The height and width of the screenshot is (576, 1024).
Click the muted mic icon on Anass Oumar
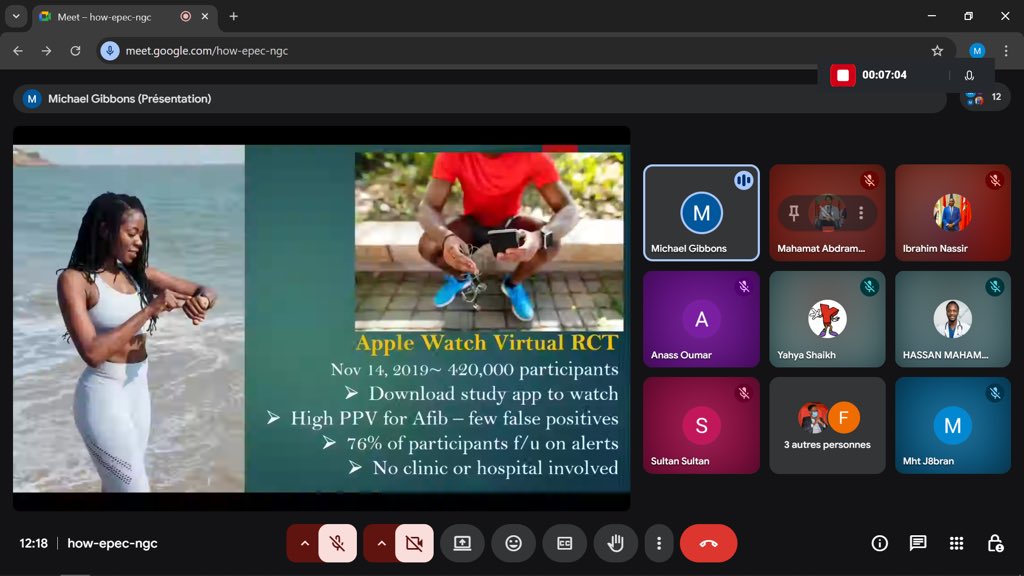[x=743, y=287]
